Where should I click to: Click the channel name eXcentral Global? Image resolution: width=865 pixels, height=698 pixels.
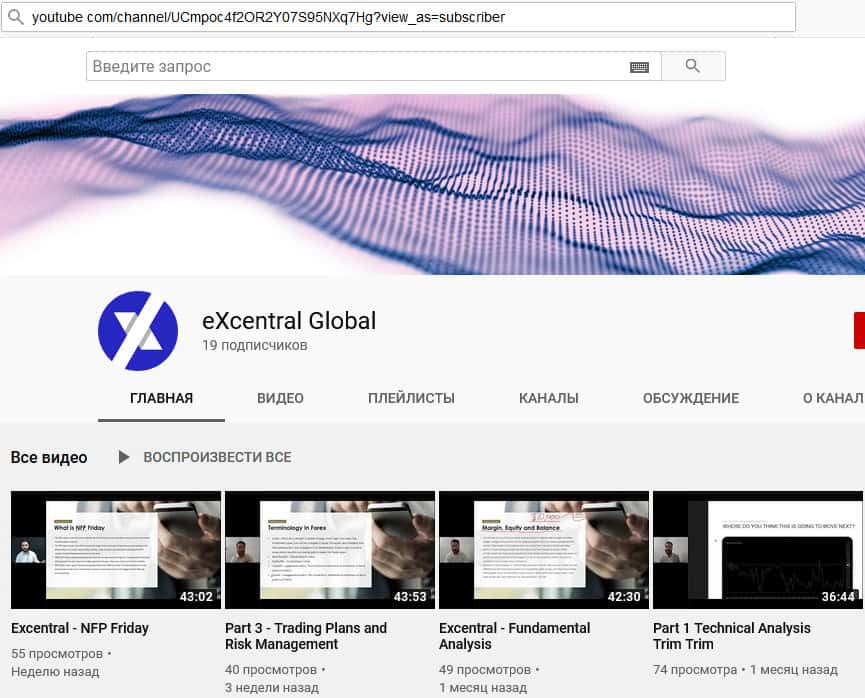pyautogui.click(x=289, y=321)
